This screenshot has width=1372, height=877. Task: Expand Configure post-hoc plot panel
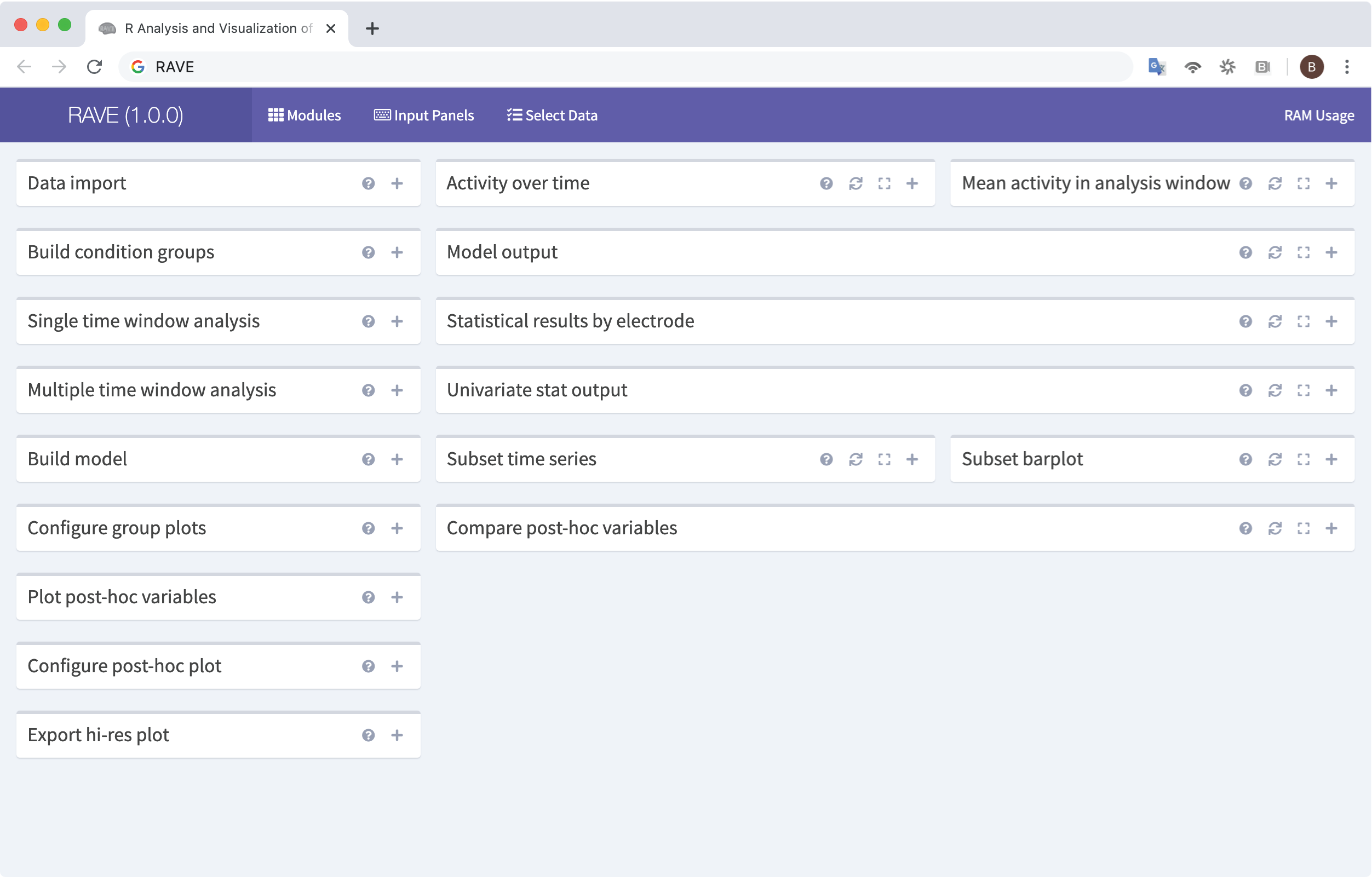point(397,666)
